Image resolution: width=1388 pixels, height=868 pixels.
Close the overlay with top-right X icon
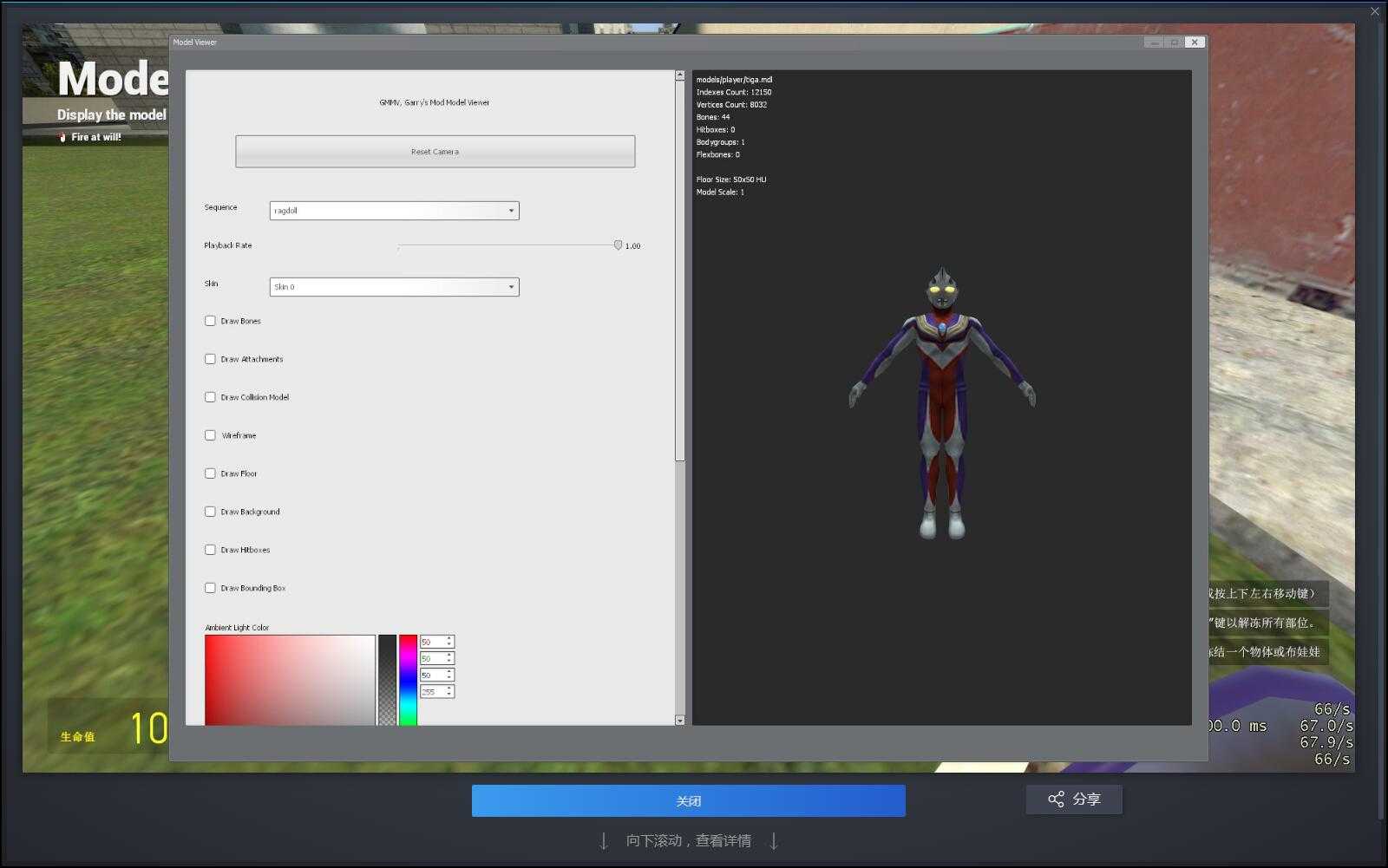point(1375,11)
